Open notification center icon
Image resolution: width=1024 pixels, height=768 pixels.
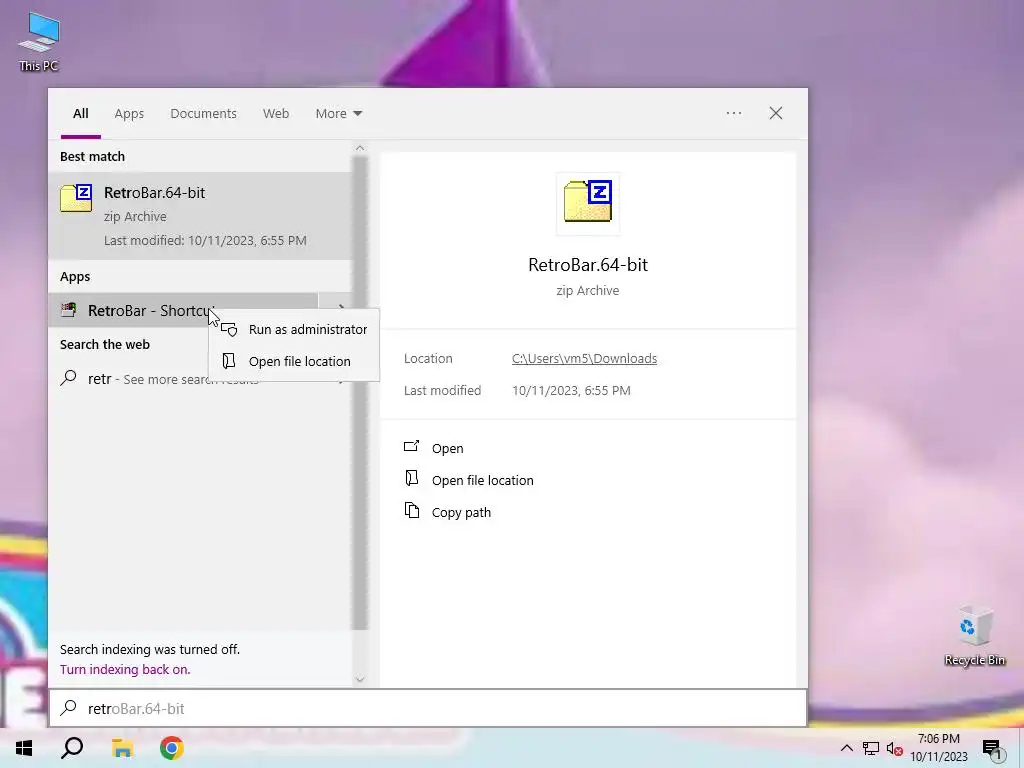(993, 749)
